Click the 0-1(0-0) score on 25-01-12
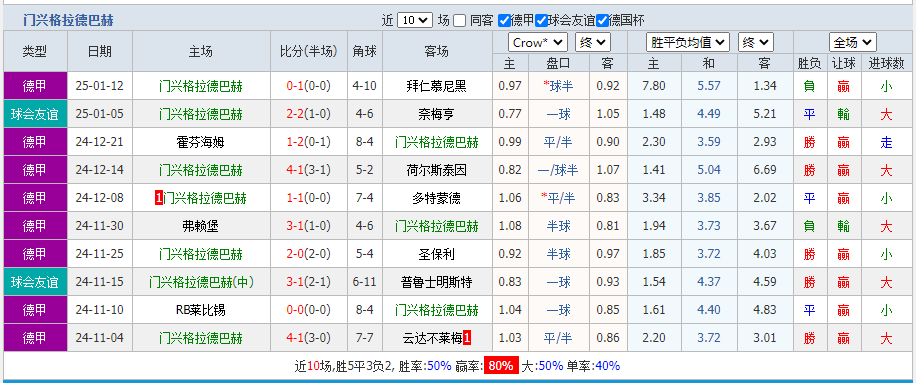 (x=308, y=86)
